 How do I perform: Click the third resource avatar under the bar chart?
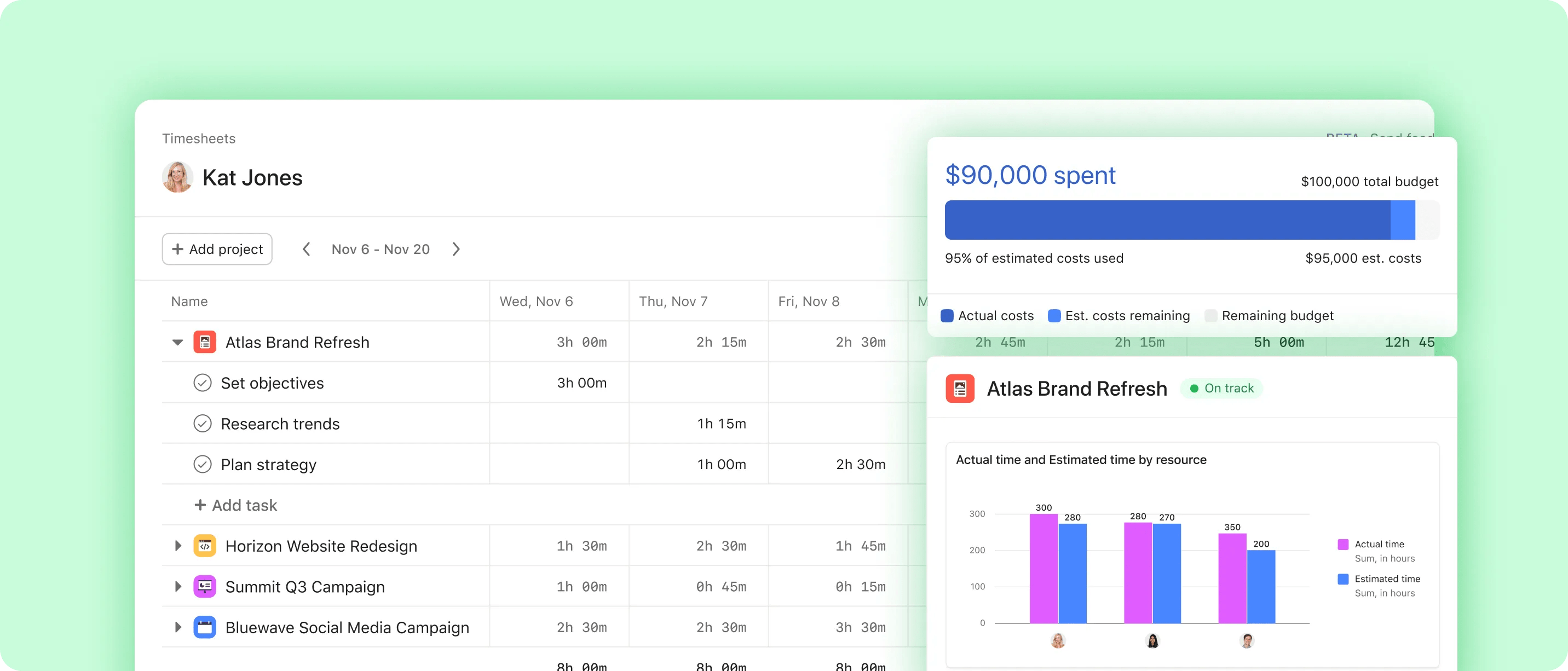(x=1247, y=640)
